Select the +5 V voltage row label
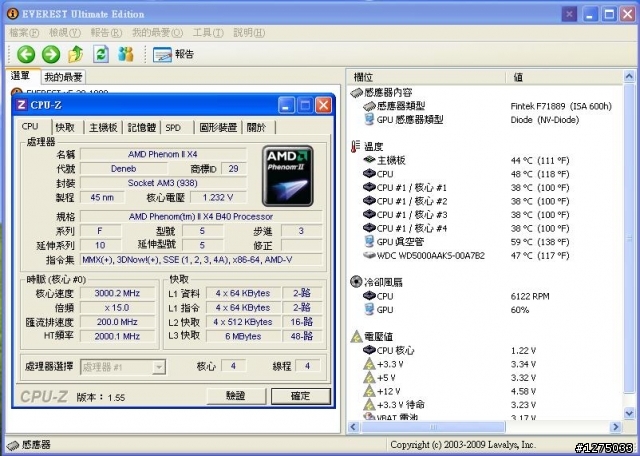Screen dimensions: 640x456 (386, 378)
